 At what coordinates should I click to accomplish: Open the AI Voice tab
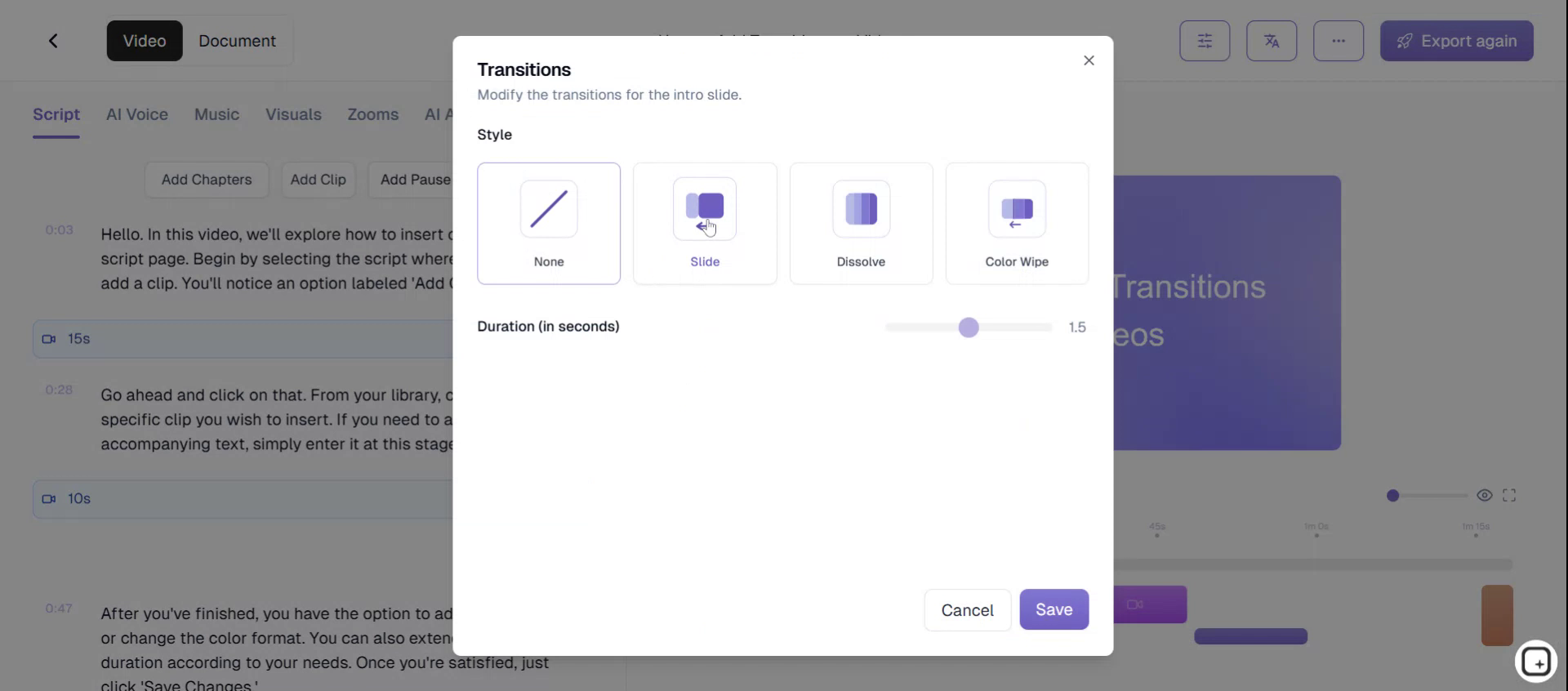tap(137, 114)
